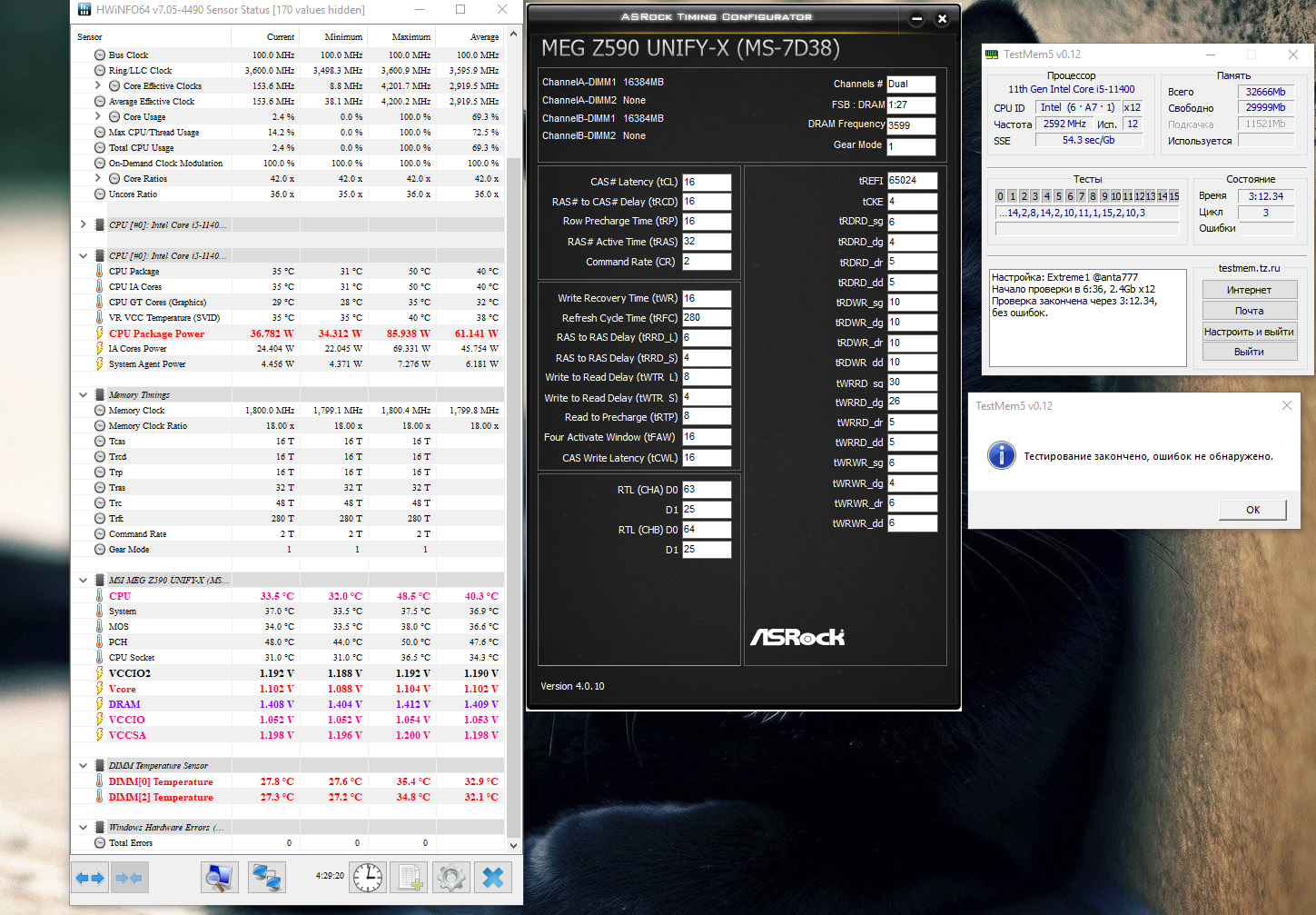The image size is (1316, 915).
Task: Open HWiNFO sensor settings gear icon
Action: pos(451,877)
